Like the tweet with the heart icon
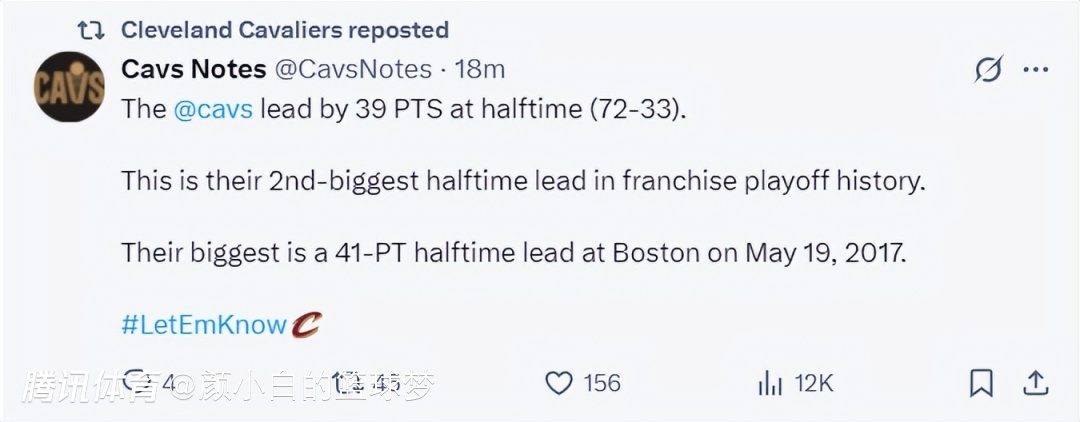The image size is (1080, 422). (x=558, y=383)
